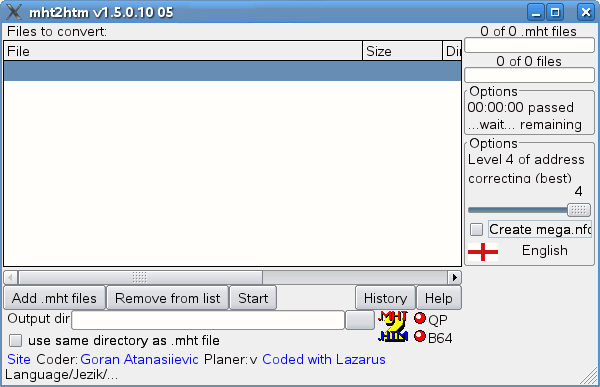This screenshot has height=387, width=600.
Task: Enable the Create mega.nfo checkbox
Action: tap(476, 230)
